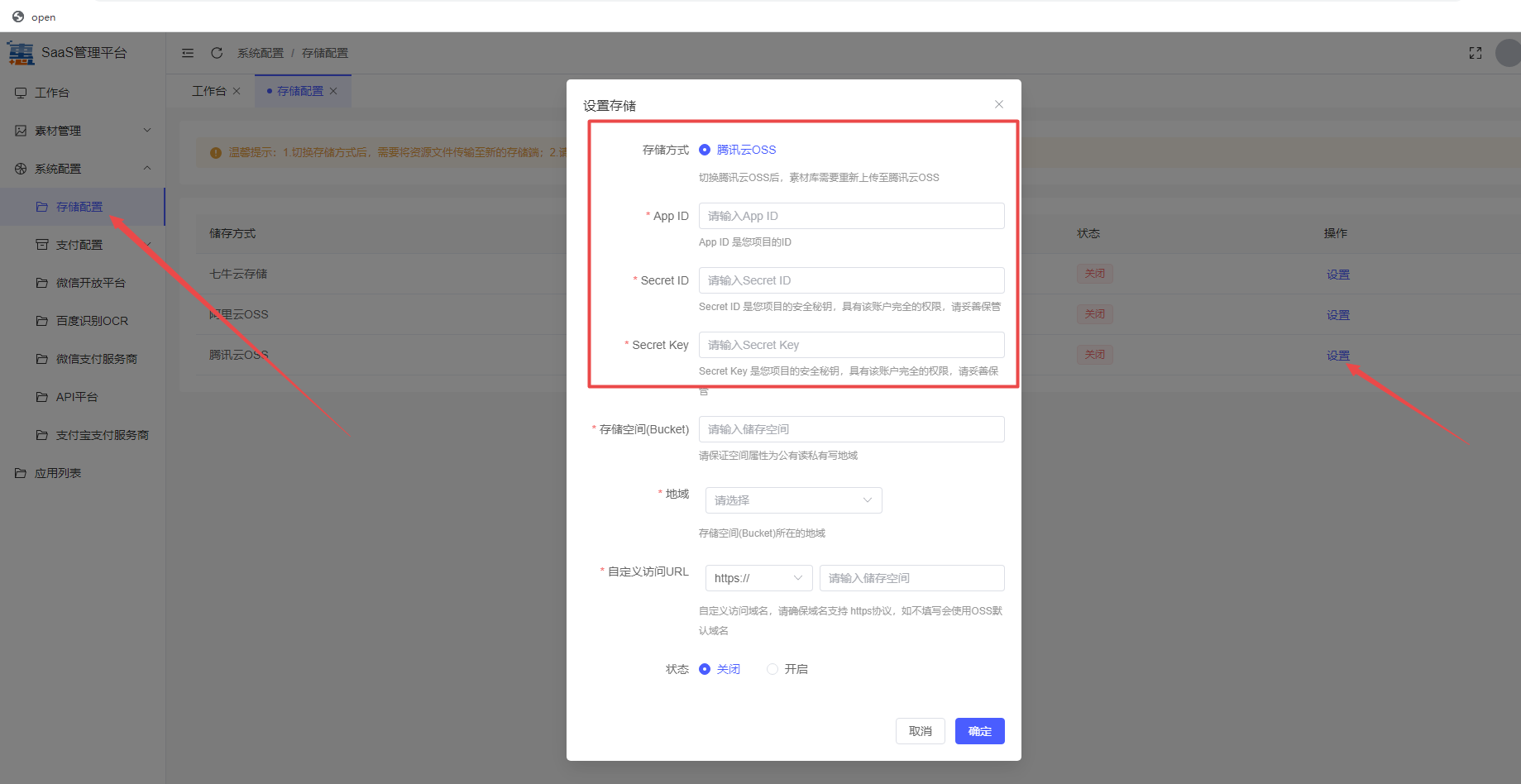Close the 设置存储 dialog with the X icon
The width and height of the screenshot is (1521, 784).
[999, 104]
